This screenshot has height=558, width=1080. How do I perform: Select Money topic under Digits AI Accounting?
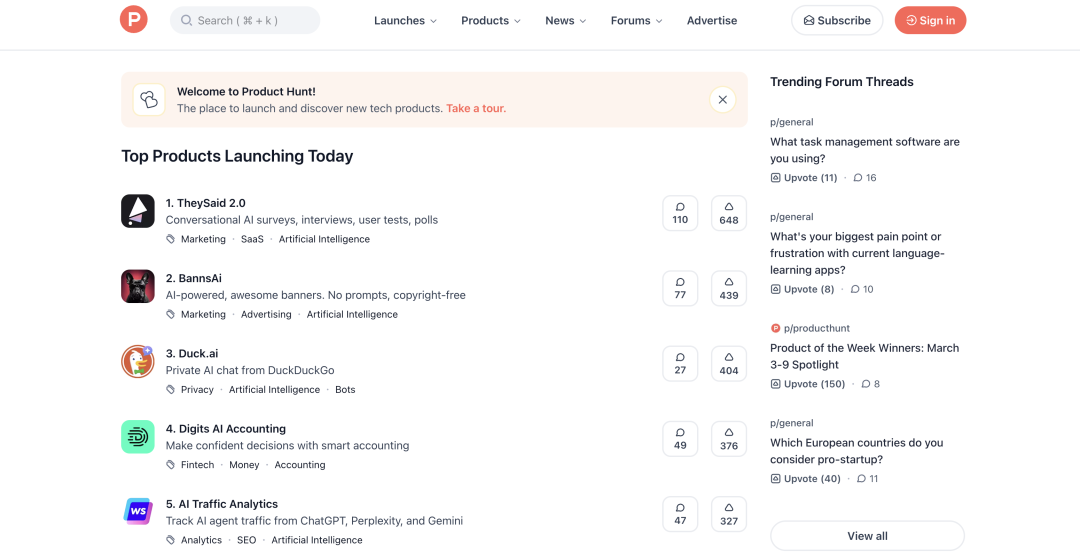245,465
